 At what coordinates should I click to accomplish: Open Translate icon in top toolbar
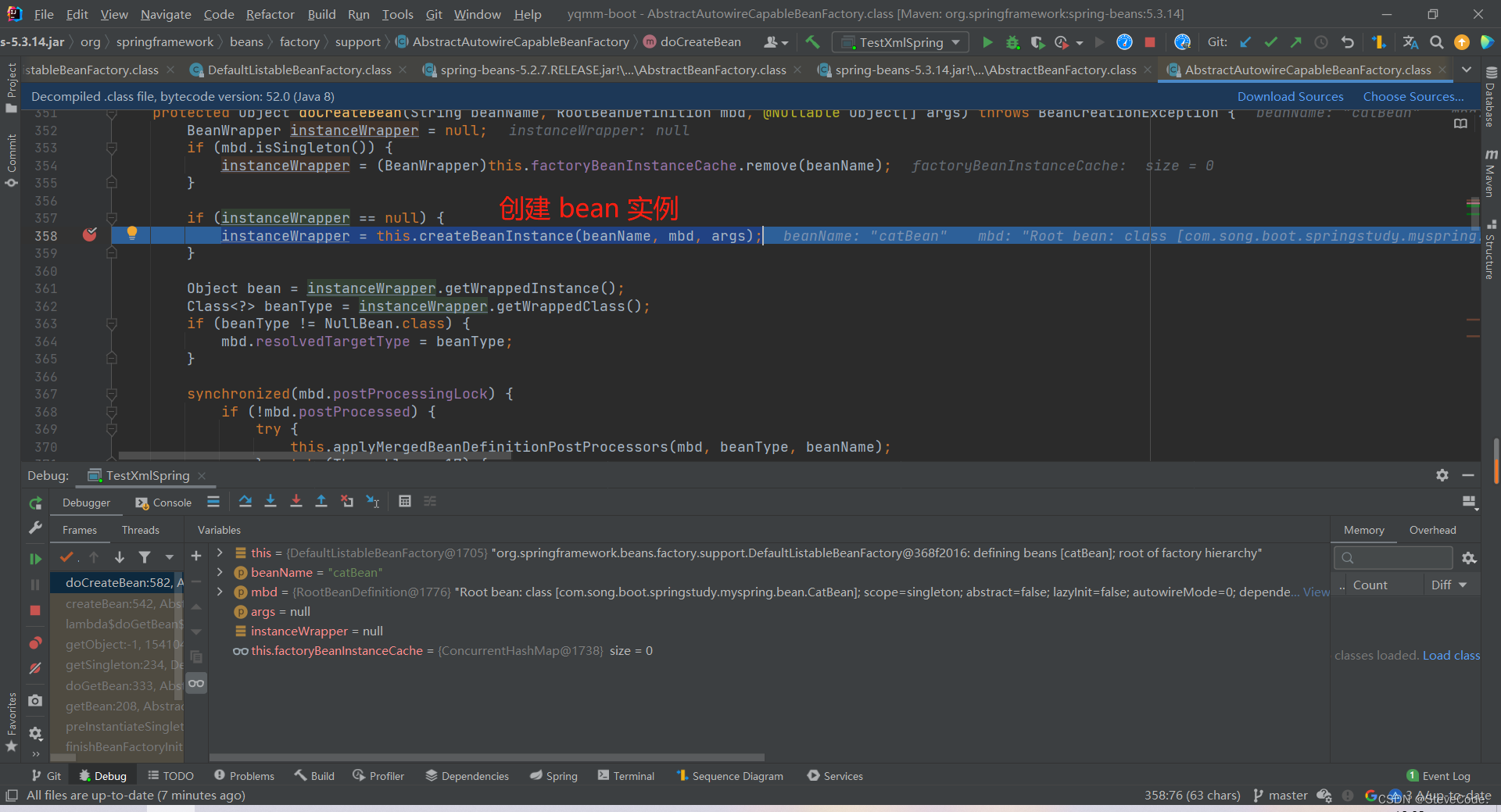coord(1410,42)
